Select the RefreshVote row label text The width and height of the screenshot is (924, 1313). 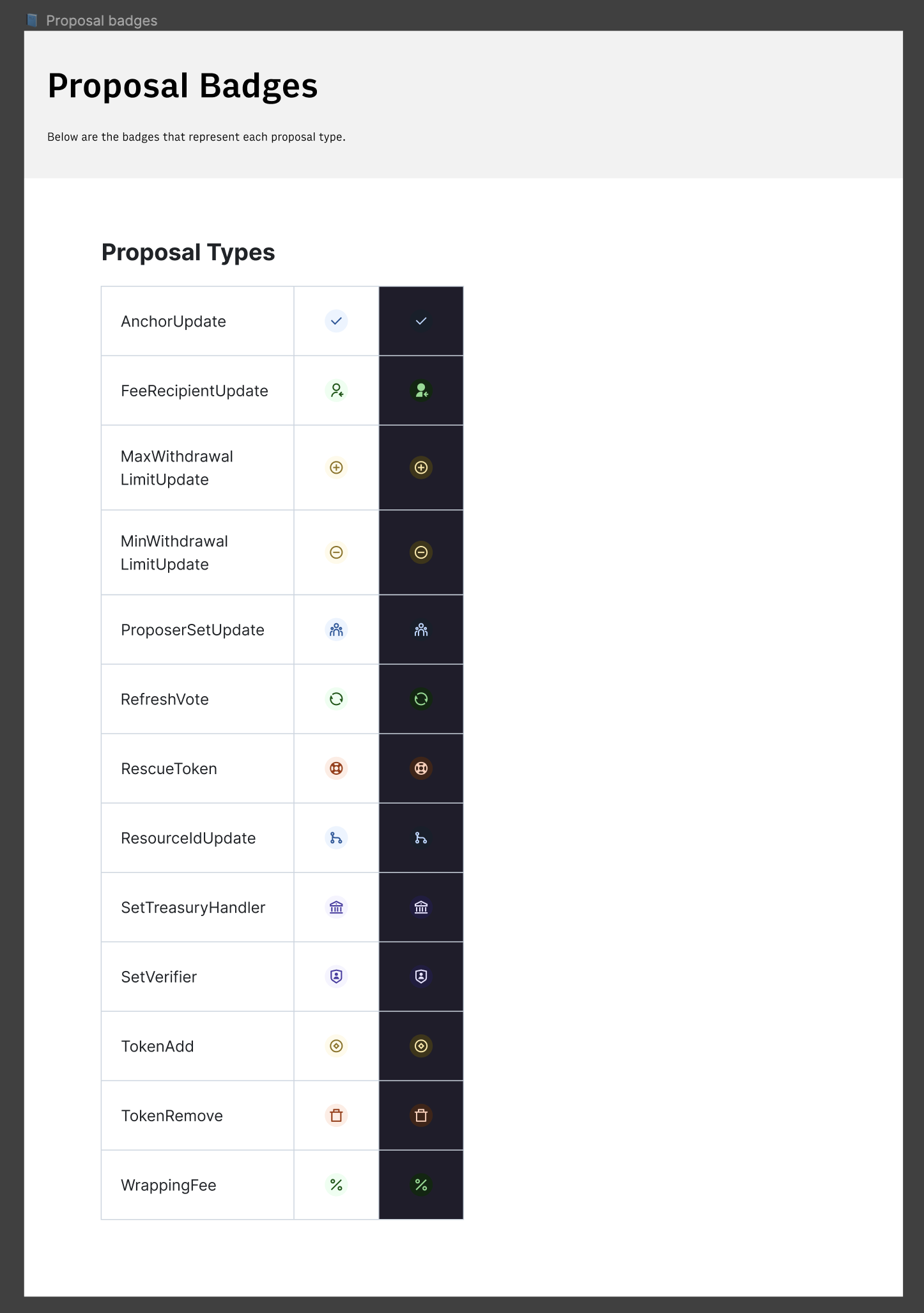[x=164, y=699]
